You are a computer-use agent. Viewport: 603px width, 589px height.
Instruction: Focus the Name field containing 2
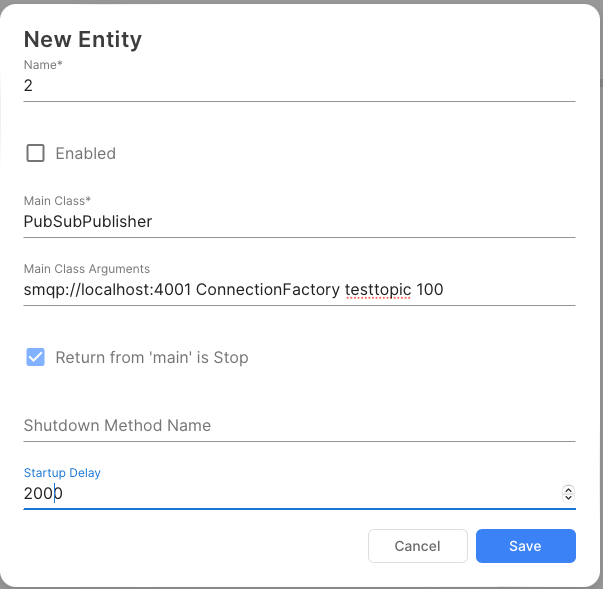[x=299, y=86]
